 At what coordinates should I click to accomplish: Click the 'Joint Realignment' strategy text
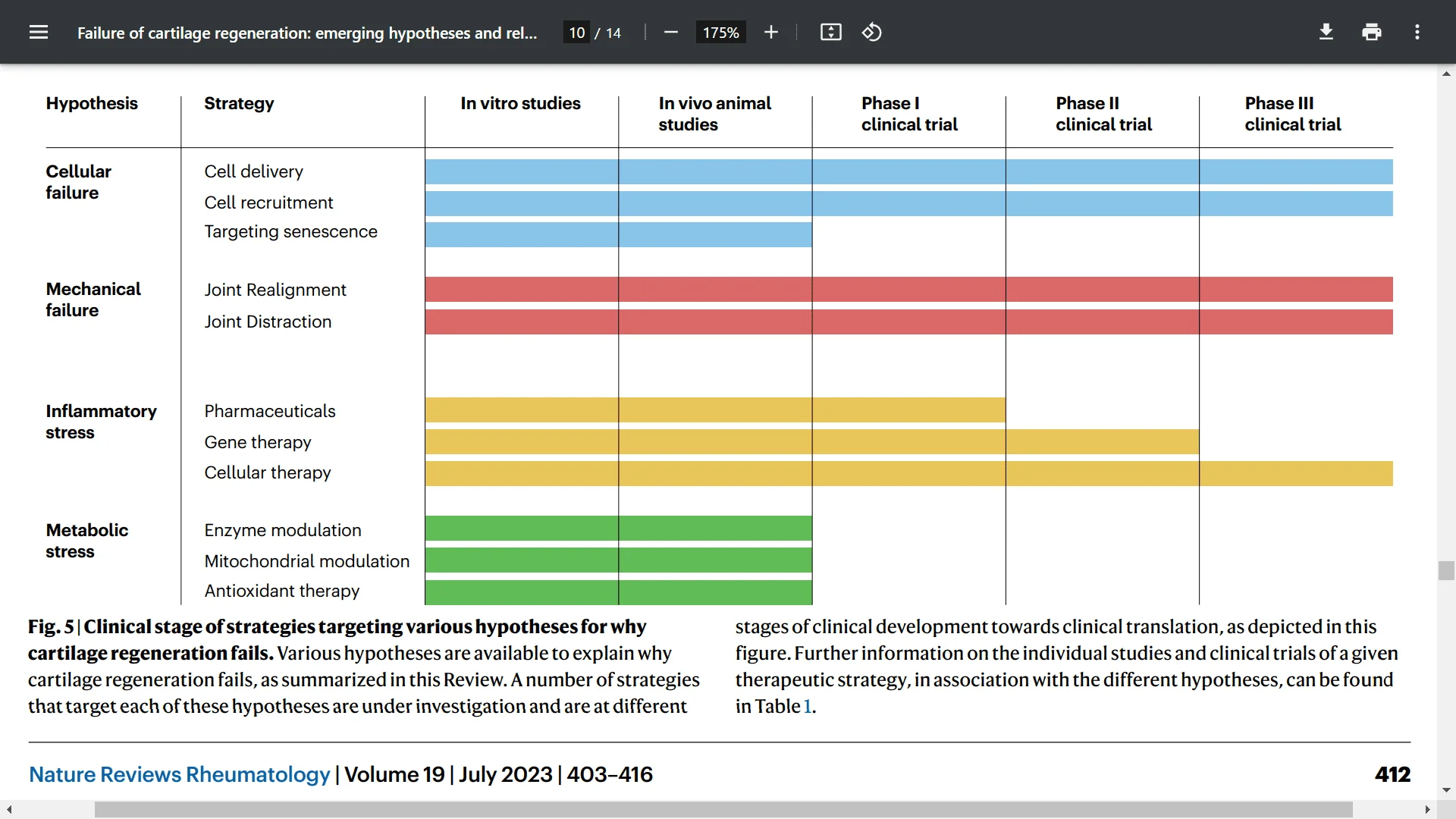[275, 290]
